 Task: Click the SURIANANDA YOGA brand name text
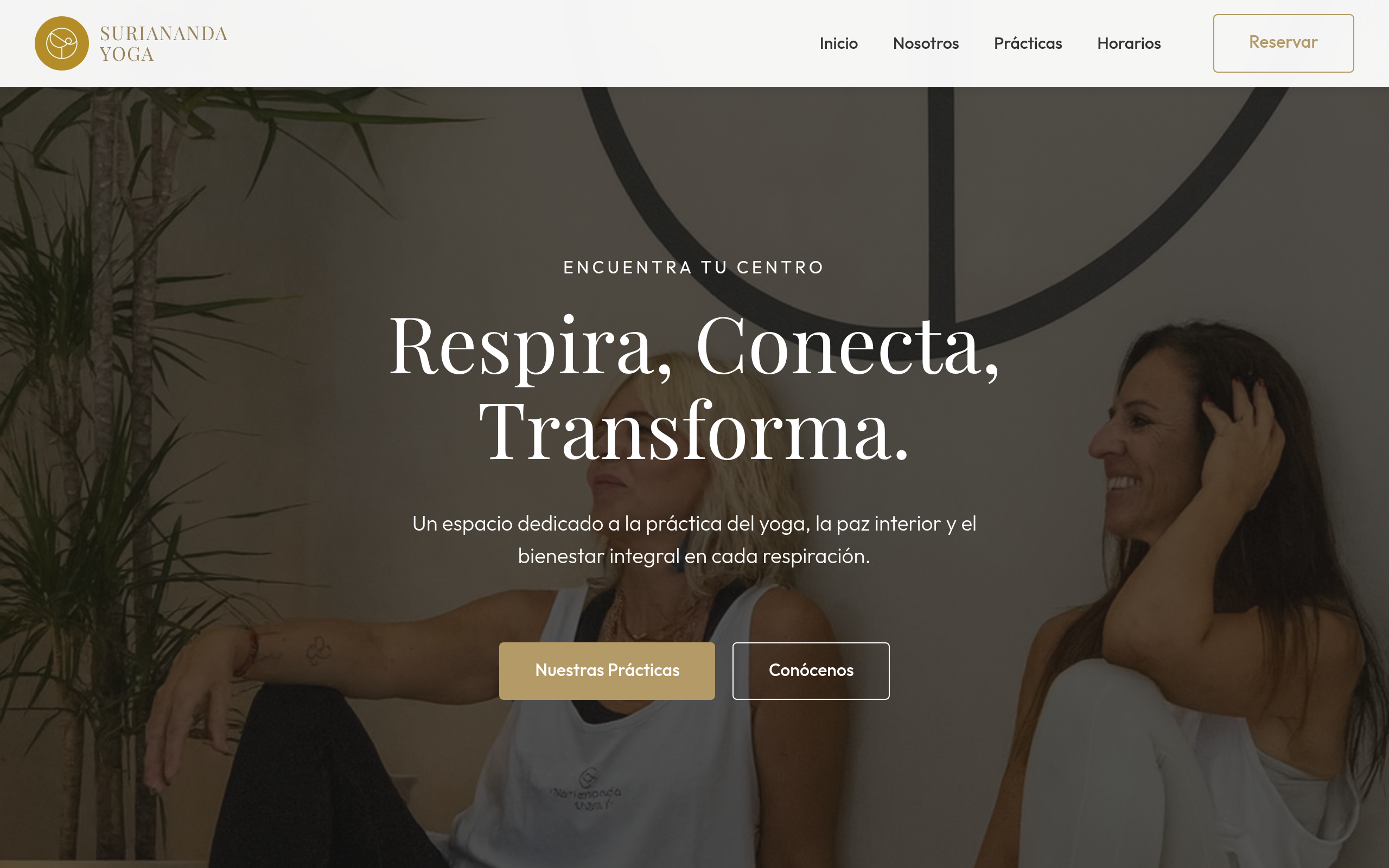[163, 43]
